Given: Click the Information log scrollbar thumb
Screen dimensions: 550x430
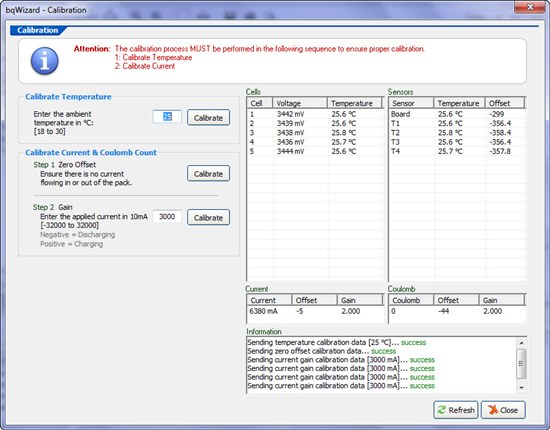Looking at the screenshot, I should (x=521, y=364).
